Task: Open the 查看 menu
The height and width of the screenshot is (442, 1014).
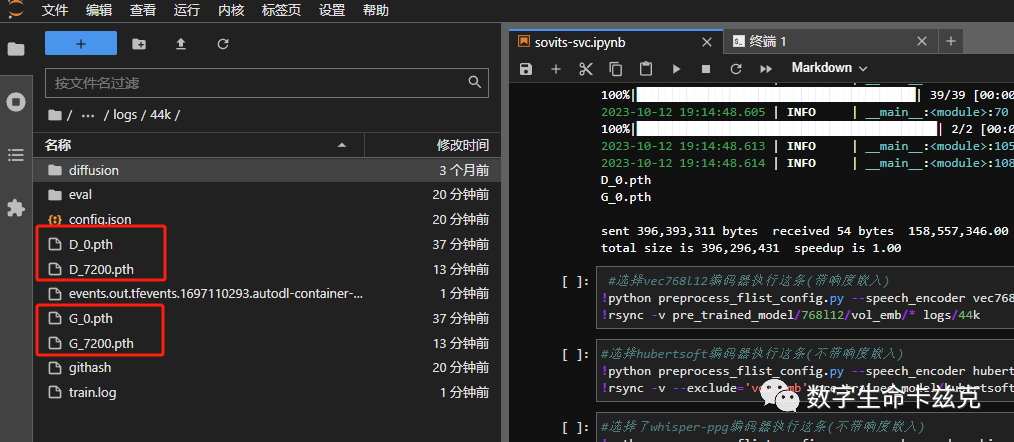Action: (x=142, y=10)
